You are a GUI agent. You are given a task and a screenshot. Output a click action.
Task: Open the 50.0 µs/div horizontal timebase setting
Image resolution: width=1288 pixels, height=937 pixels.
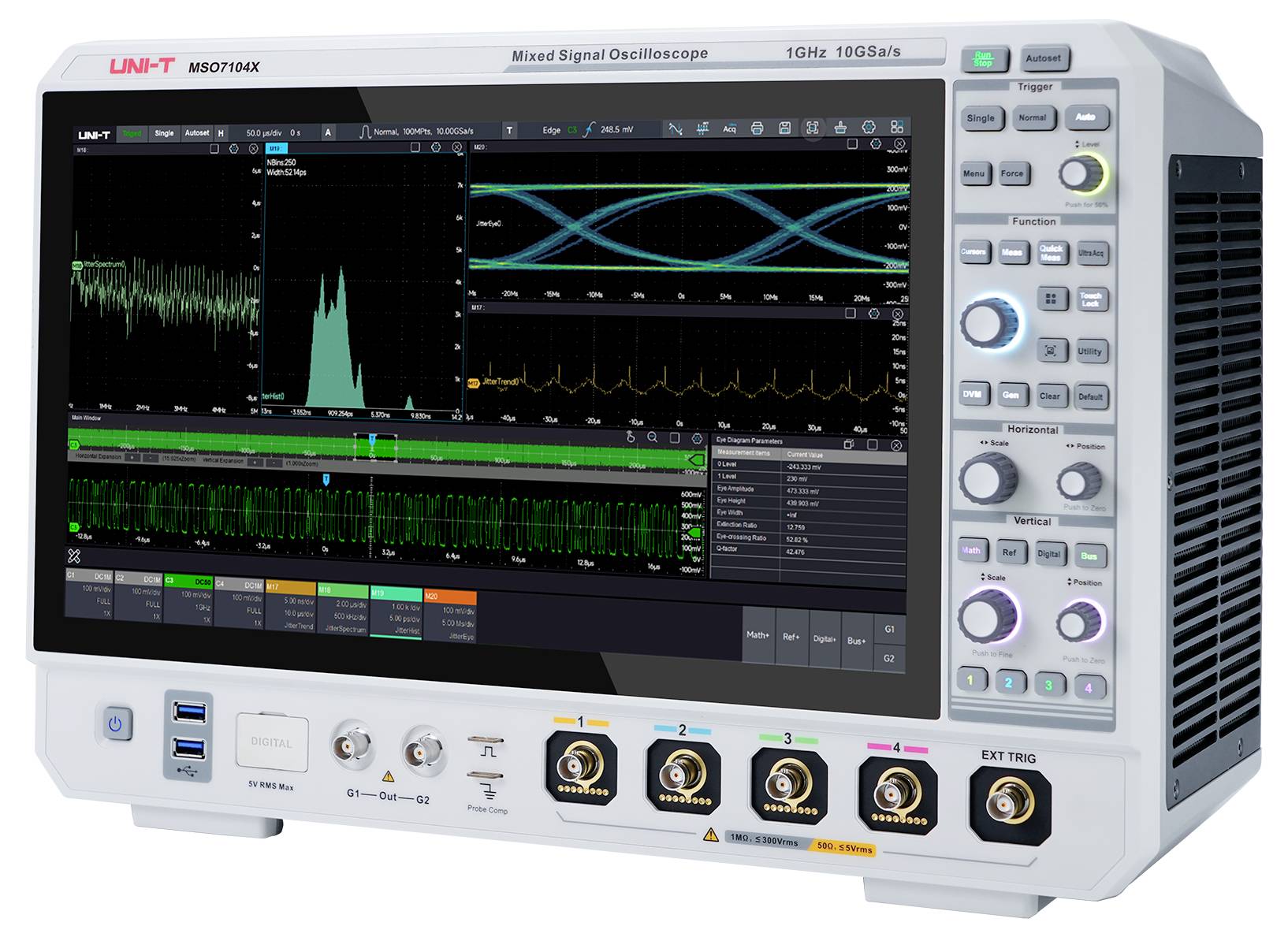click(x=263, y=133)
